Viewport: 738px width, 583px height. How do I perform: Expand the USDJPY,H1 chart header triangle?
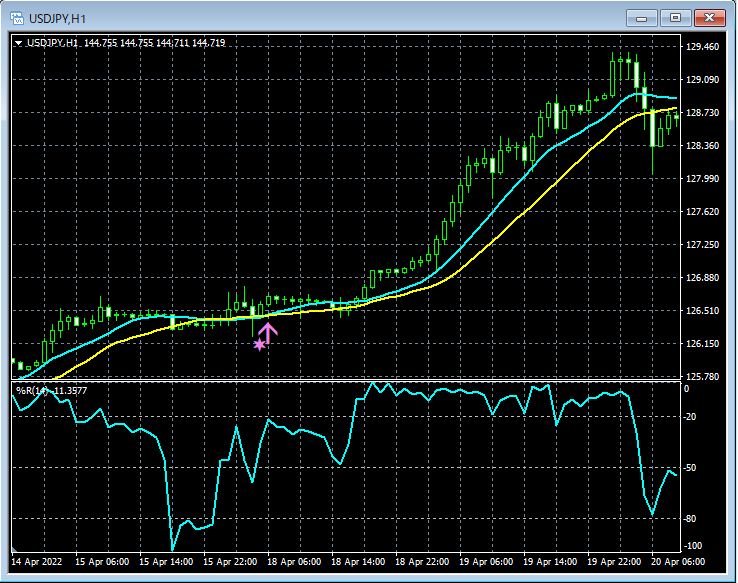coord(18,43)
